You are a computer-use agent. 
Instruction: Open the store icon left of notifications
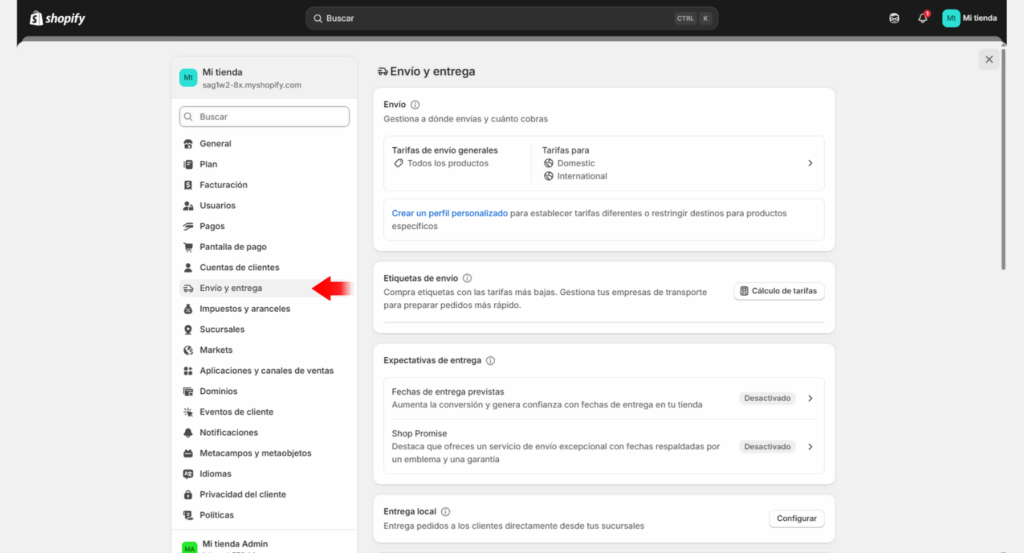pos(894,18)
